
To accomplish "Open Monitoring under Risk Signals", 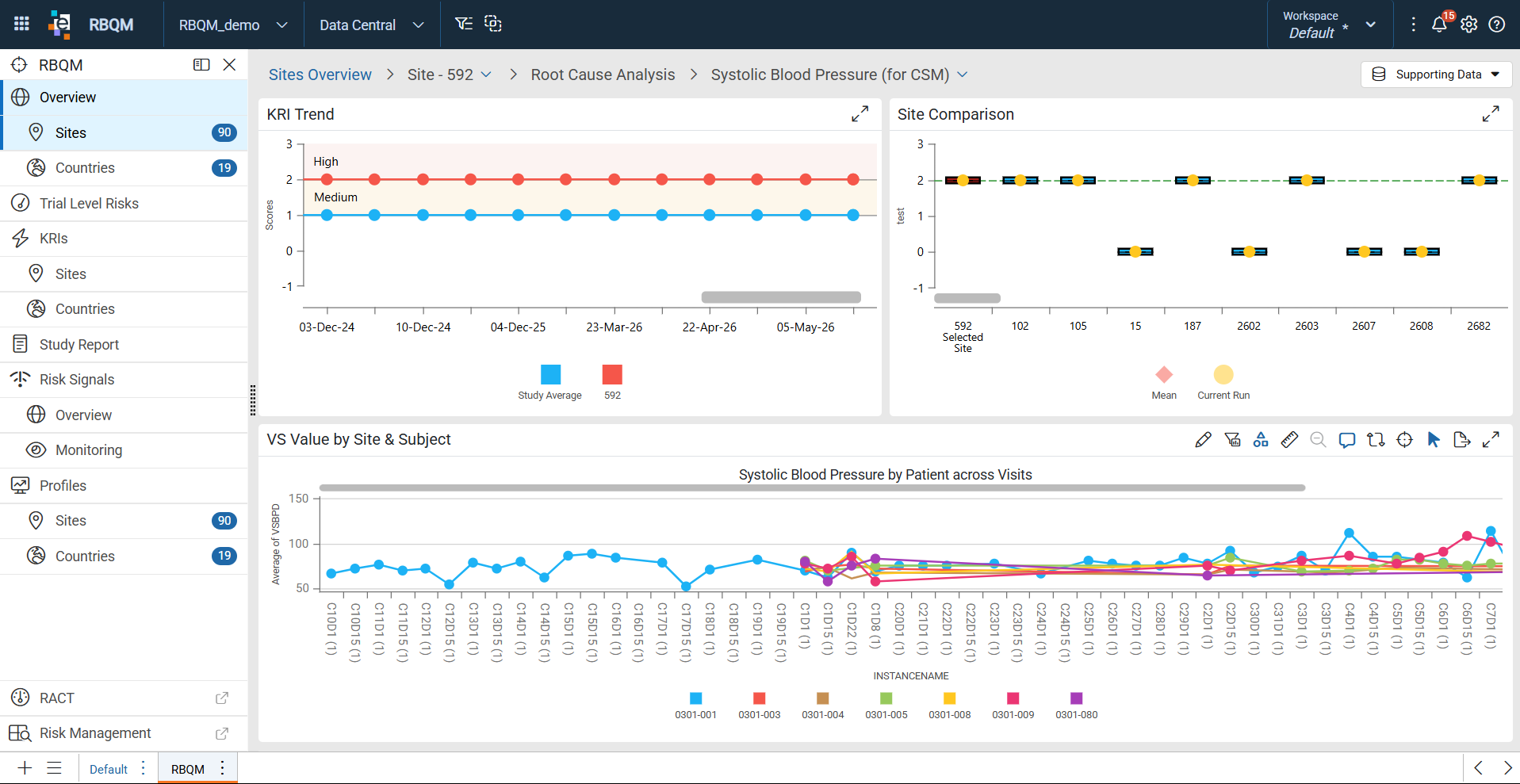I will [124, 450].
